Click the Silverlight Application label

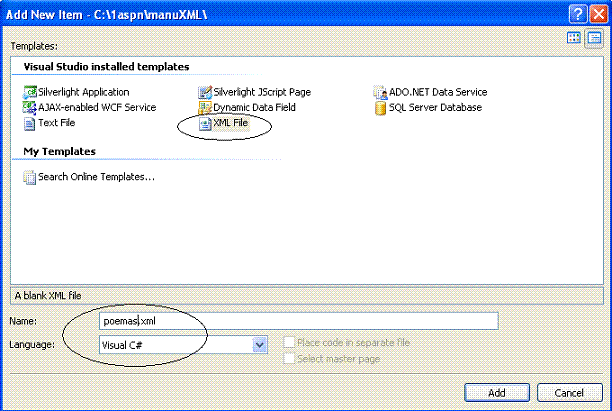click(84, 92)
